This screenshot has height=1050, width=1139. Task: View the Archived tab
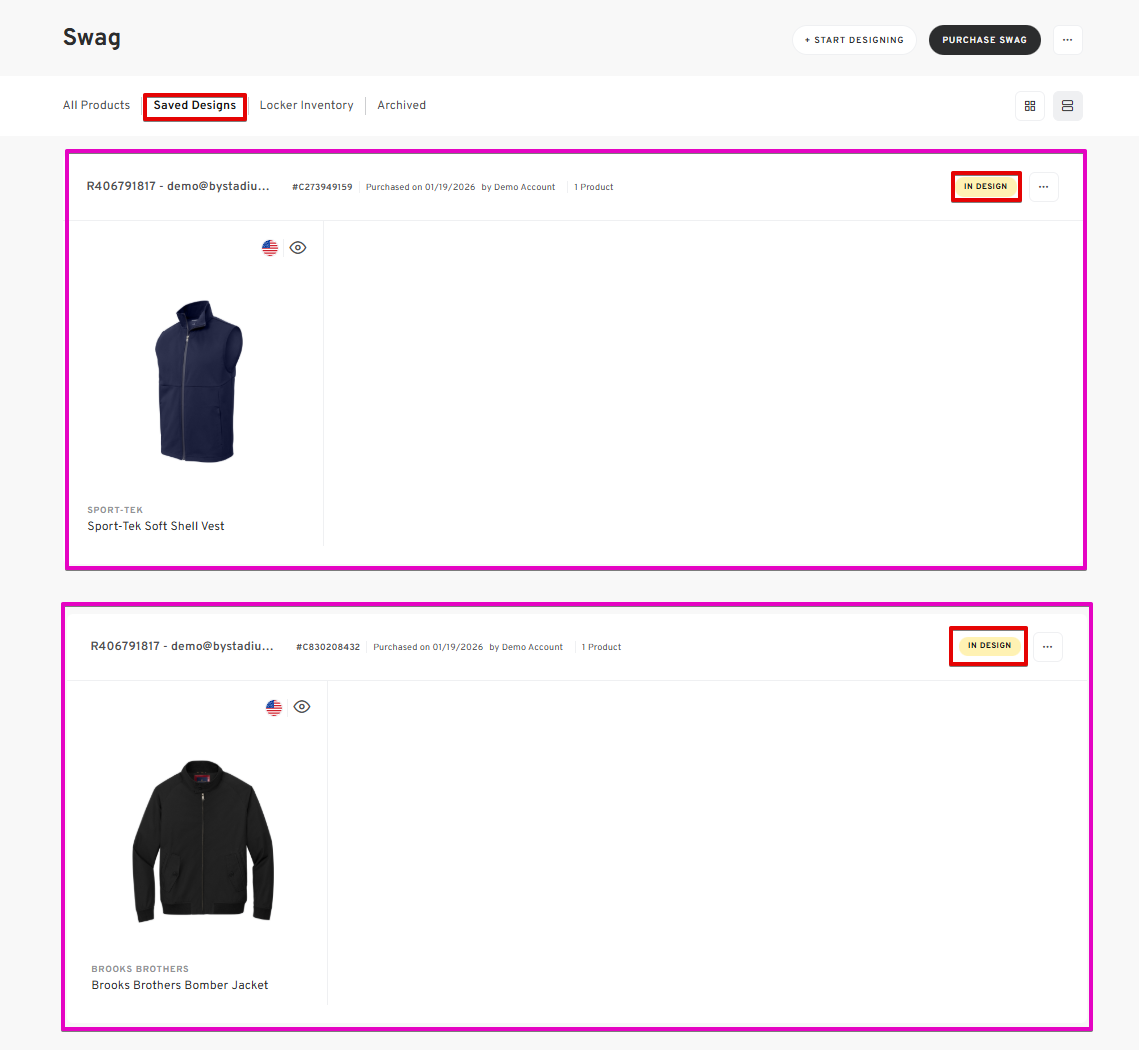point(402,105)
